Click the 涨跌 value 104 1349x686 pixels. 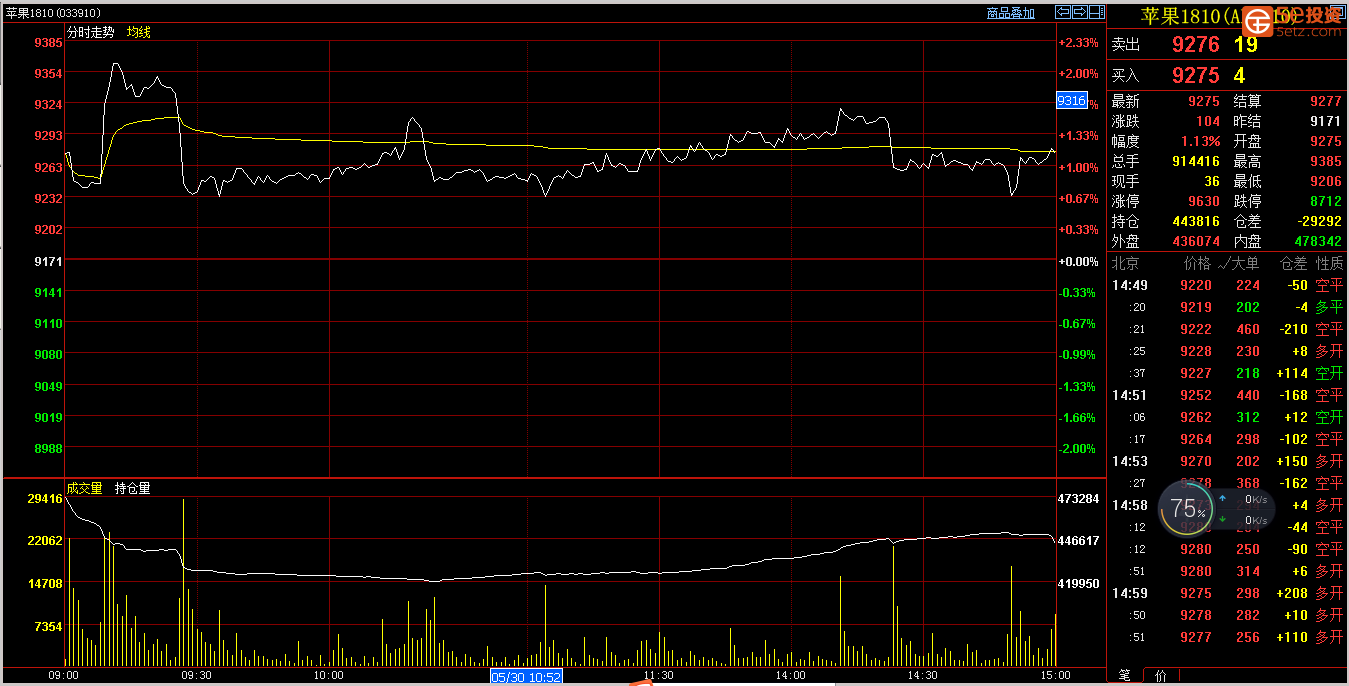tap(1208, 121)
